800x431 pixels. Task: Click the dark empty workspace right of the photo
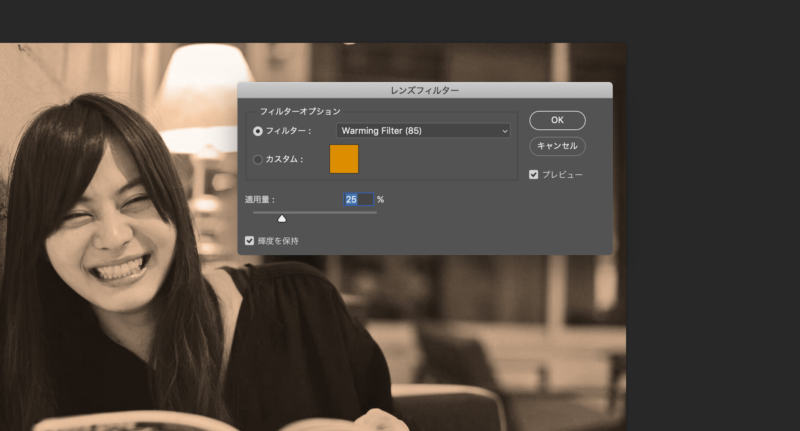tap(710, 300)
